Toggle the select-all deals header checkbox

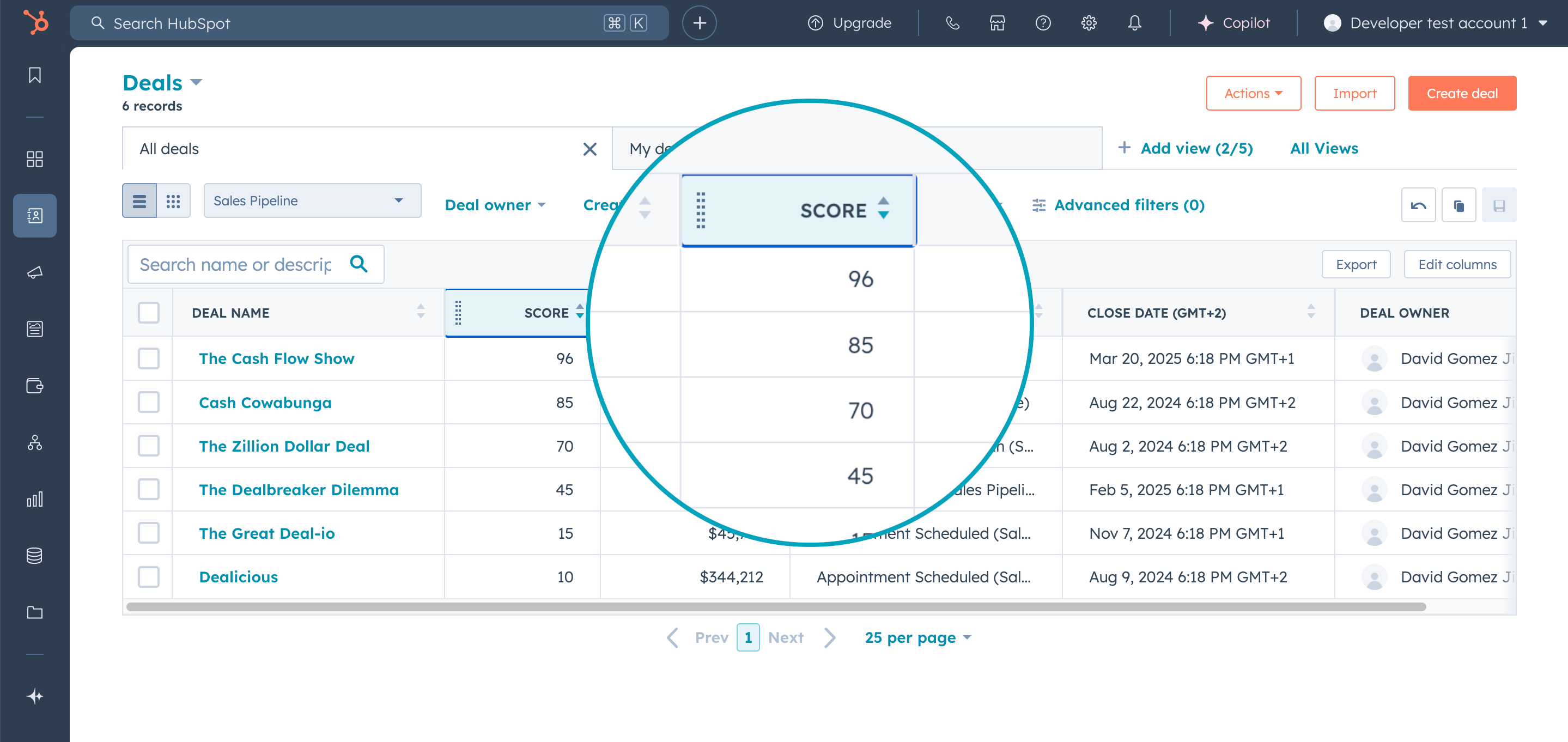tap(149, 313)
